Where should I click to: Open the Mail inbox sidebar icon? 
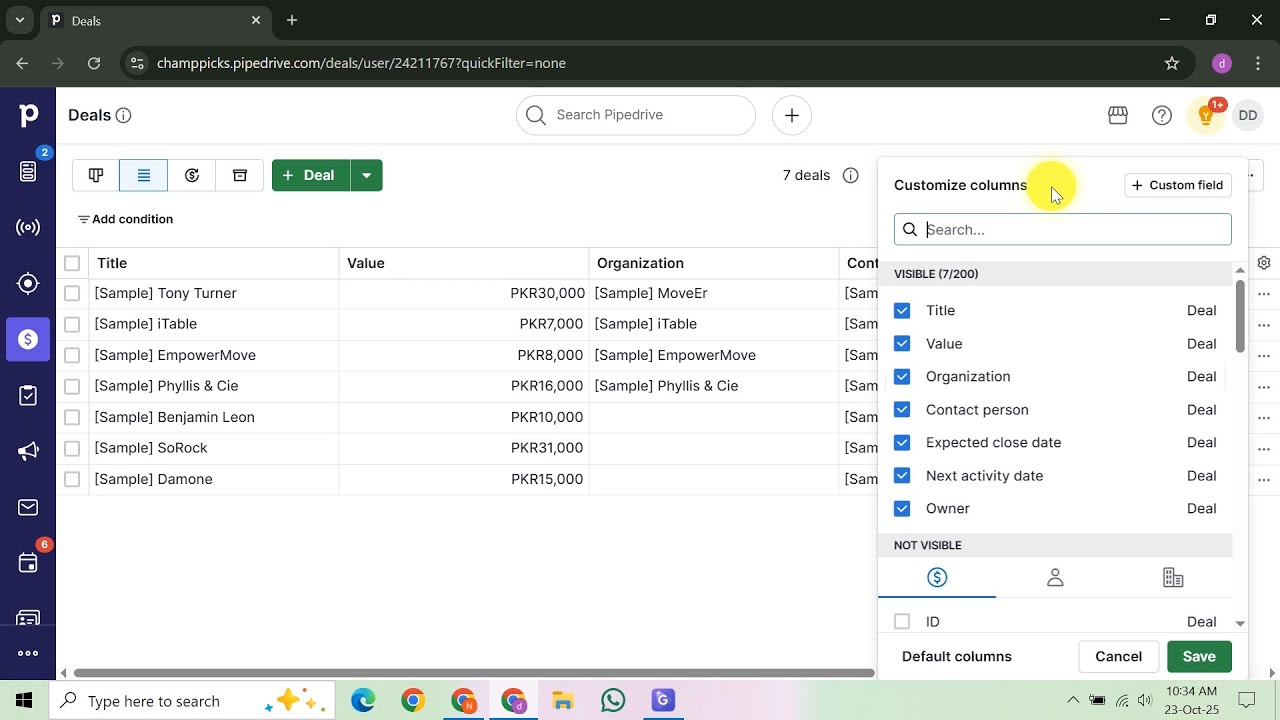tap(28, 508)
